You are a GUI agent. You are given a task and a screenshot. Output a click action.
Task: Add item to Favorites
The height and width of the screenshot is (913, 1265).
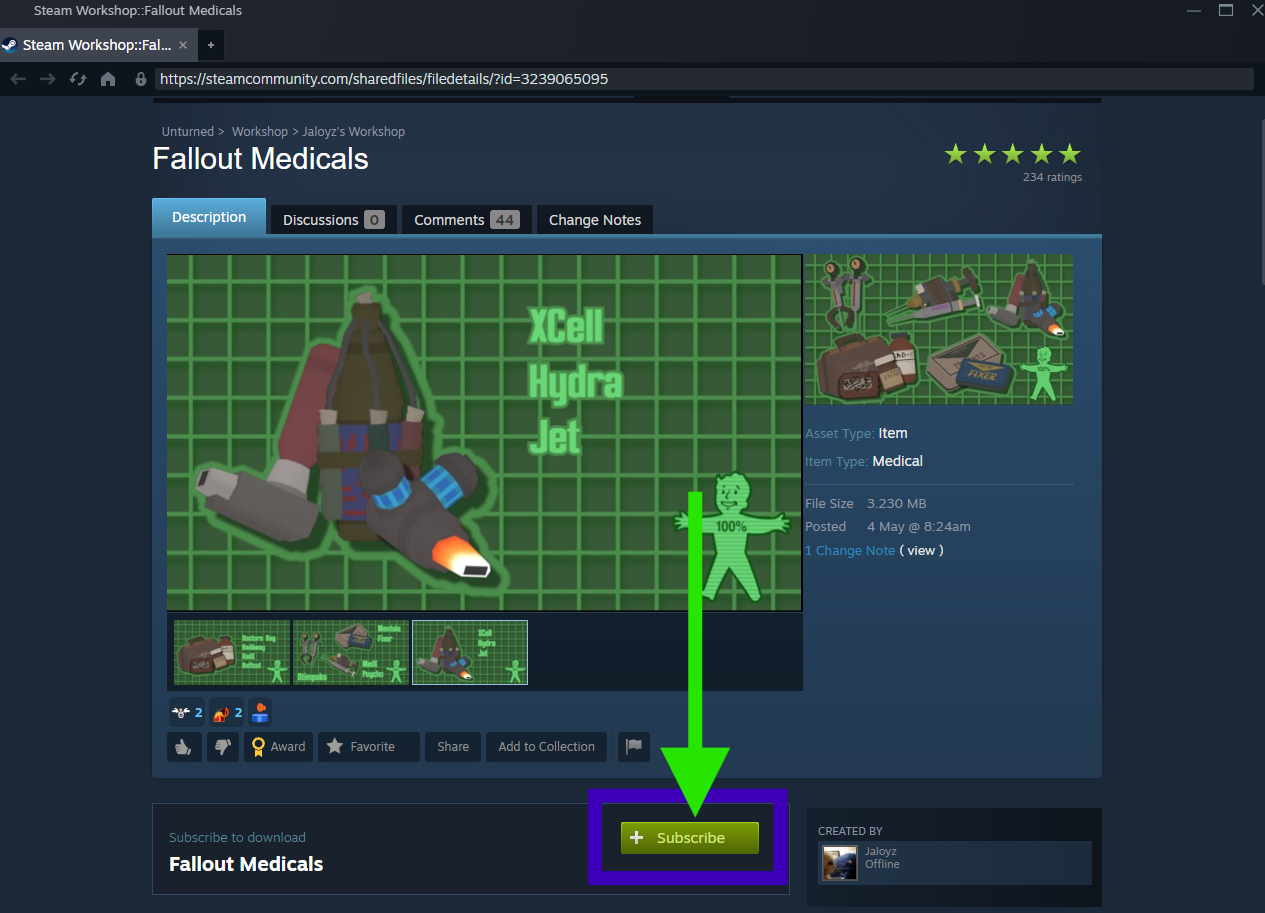click(368, 746)
